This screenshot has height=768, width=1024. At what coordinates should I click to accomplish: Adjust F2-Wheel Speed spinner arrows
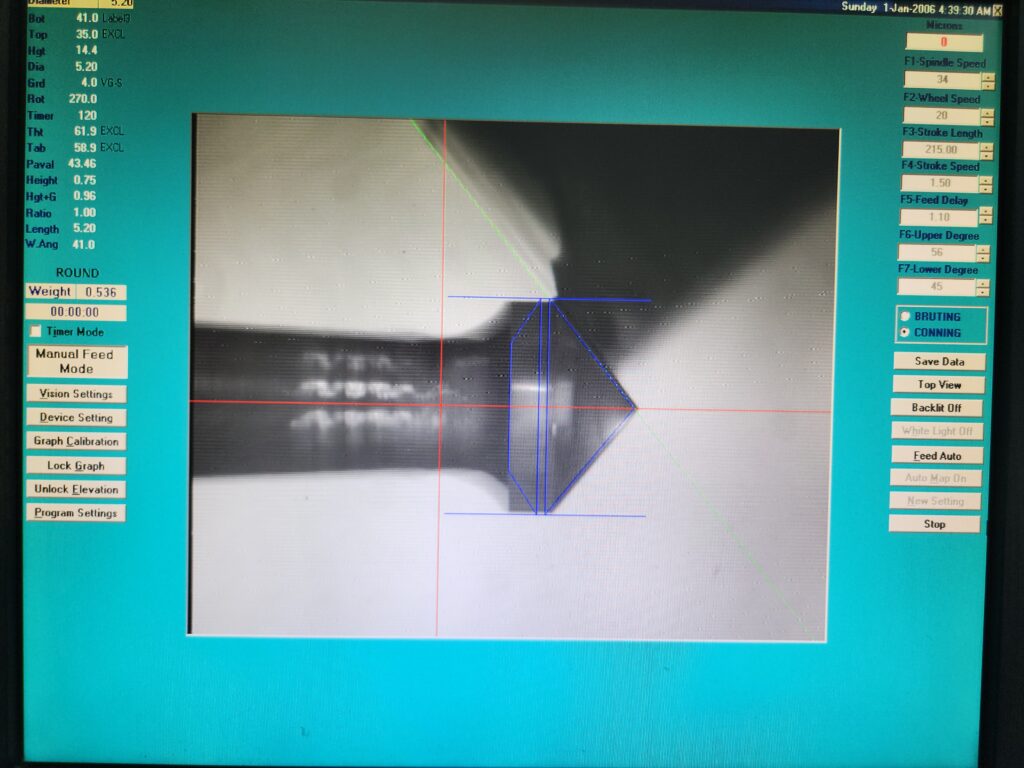(987, 116)
